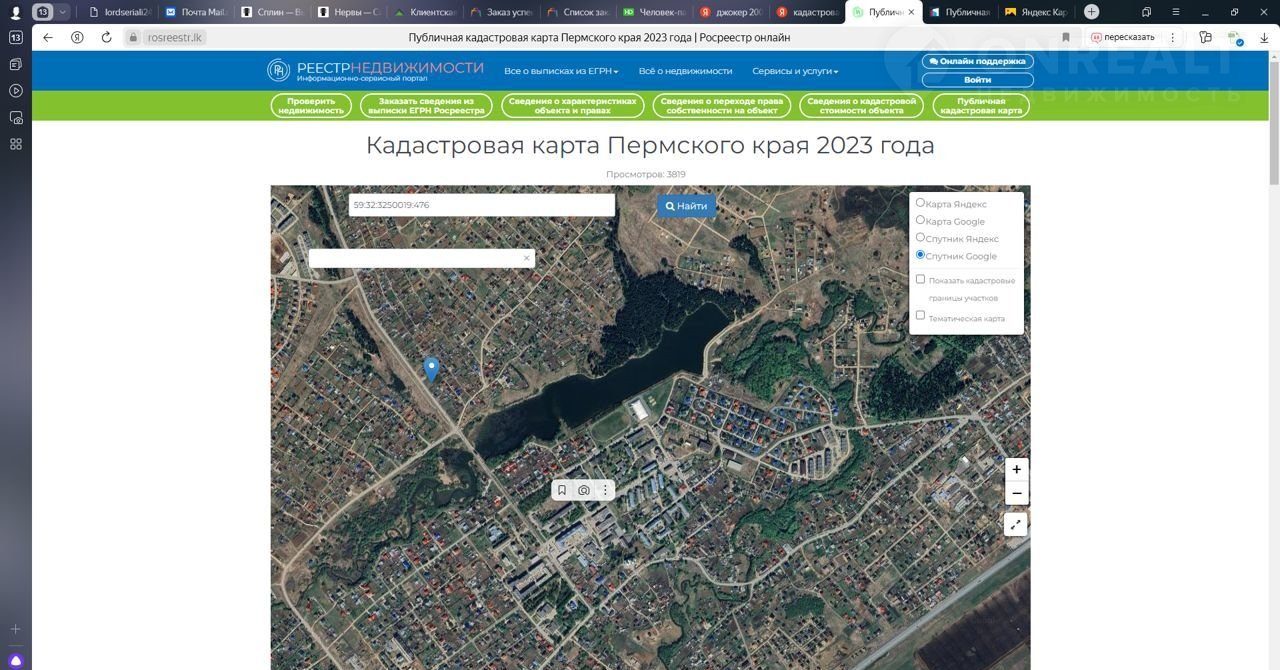Click the Реестр Недвижимости logo
The image size is (1280, 670).
375,70
